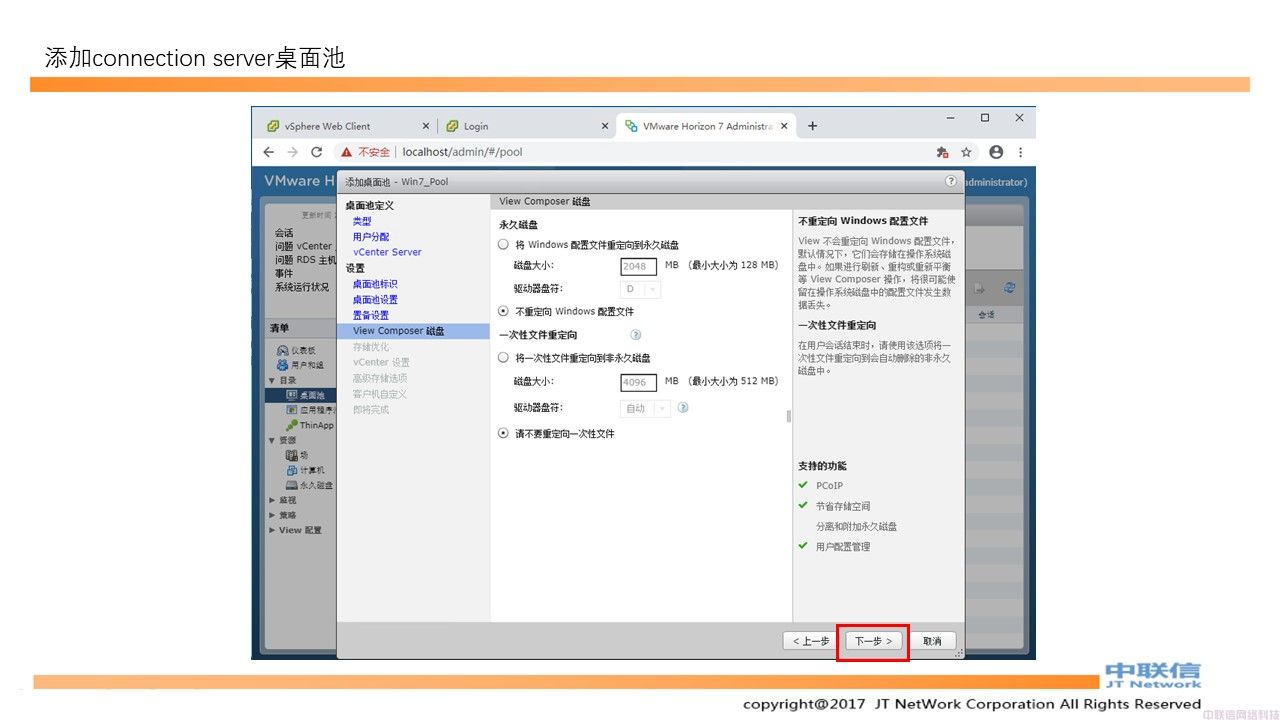Image resolution: width=1280 pixels, height=720 pixels.
Task: Open the Chrome profile avatar
Action: point(996,152)
